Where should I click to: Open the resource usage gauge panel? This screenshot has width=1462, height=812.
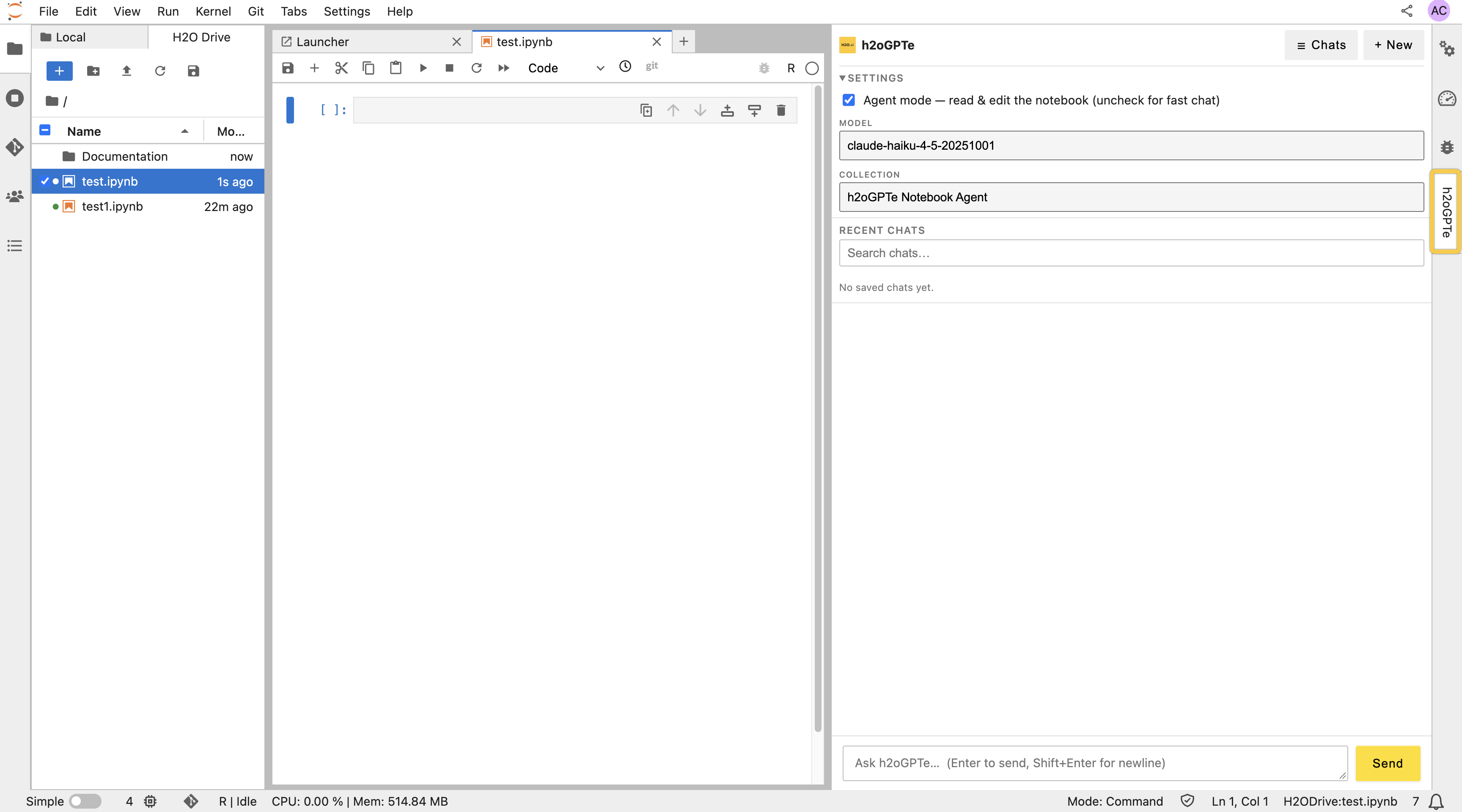1447,98
